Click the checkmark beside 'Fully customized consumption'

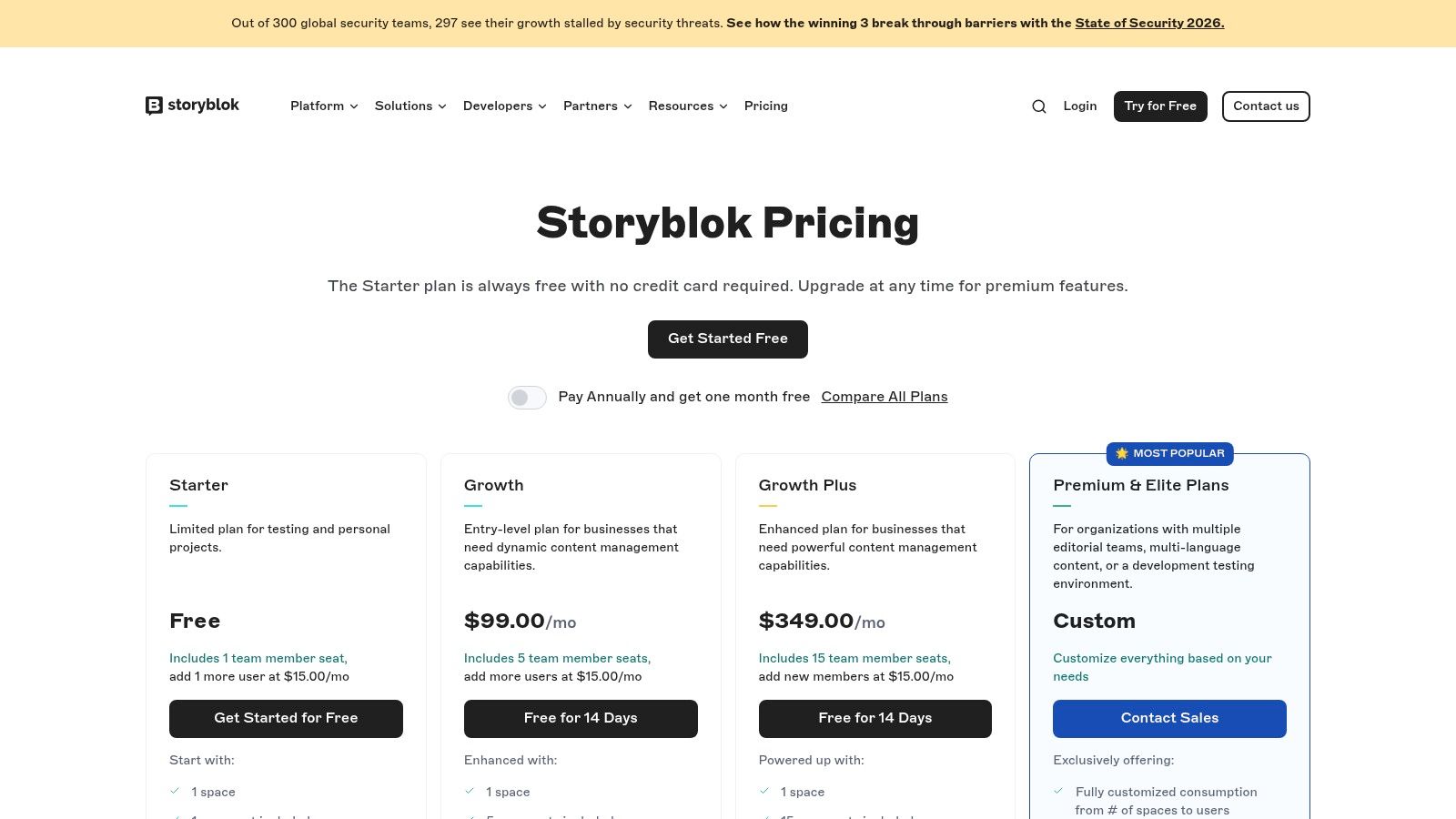coord(1058,791)
